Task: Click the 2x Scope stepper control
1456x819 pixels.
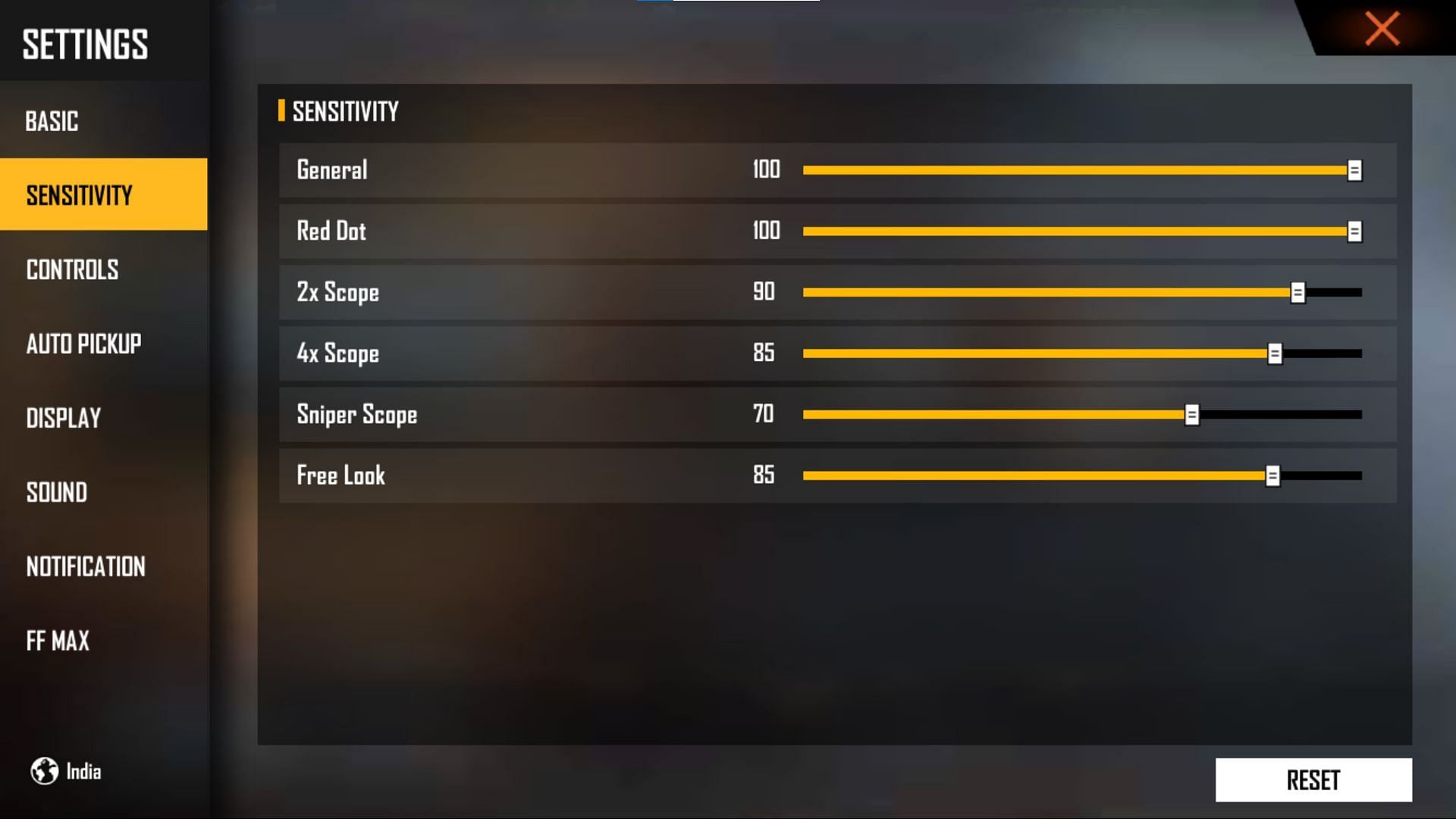Action: tap(1298, 292)
